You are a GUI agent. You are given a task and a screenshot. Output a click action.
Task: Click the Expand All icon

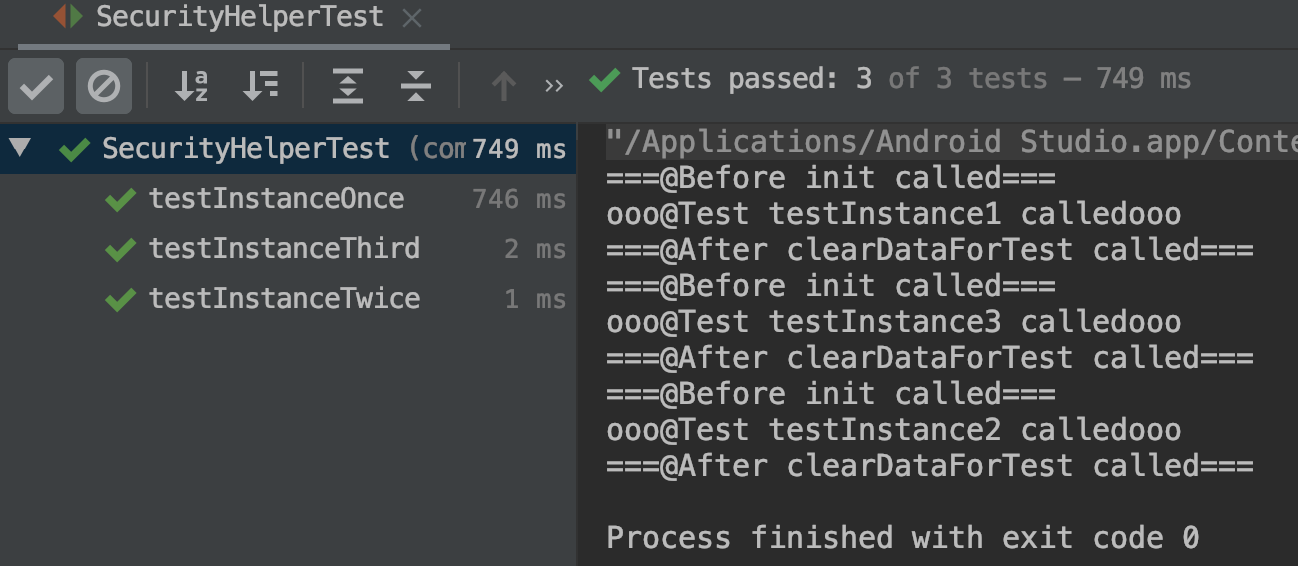pos(347,87)
